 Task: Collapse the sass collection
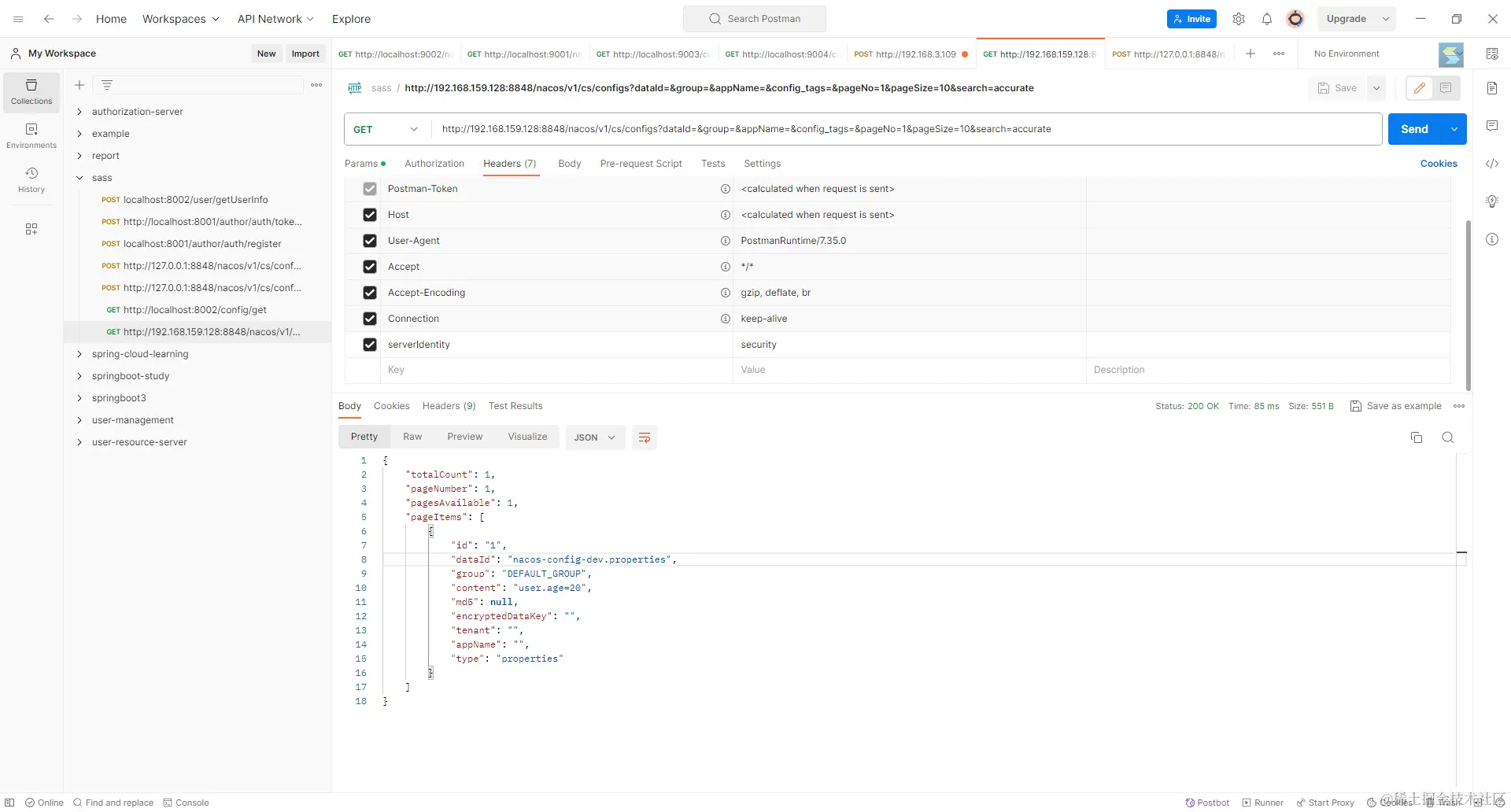(79, 178)
